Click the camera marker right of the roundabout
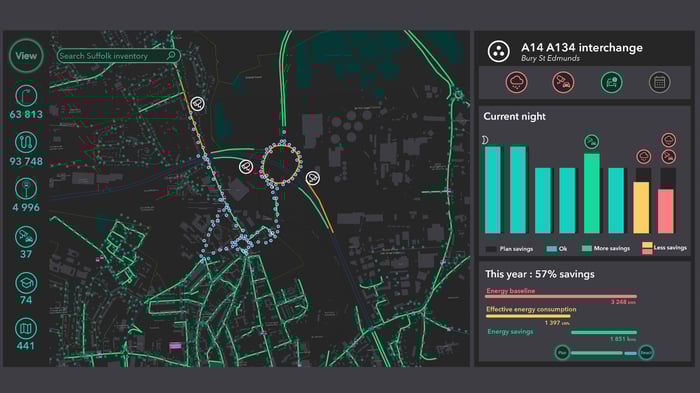Viewport: 700px width, 393px height. (x=312, y=178)
